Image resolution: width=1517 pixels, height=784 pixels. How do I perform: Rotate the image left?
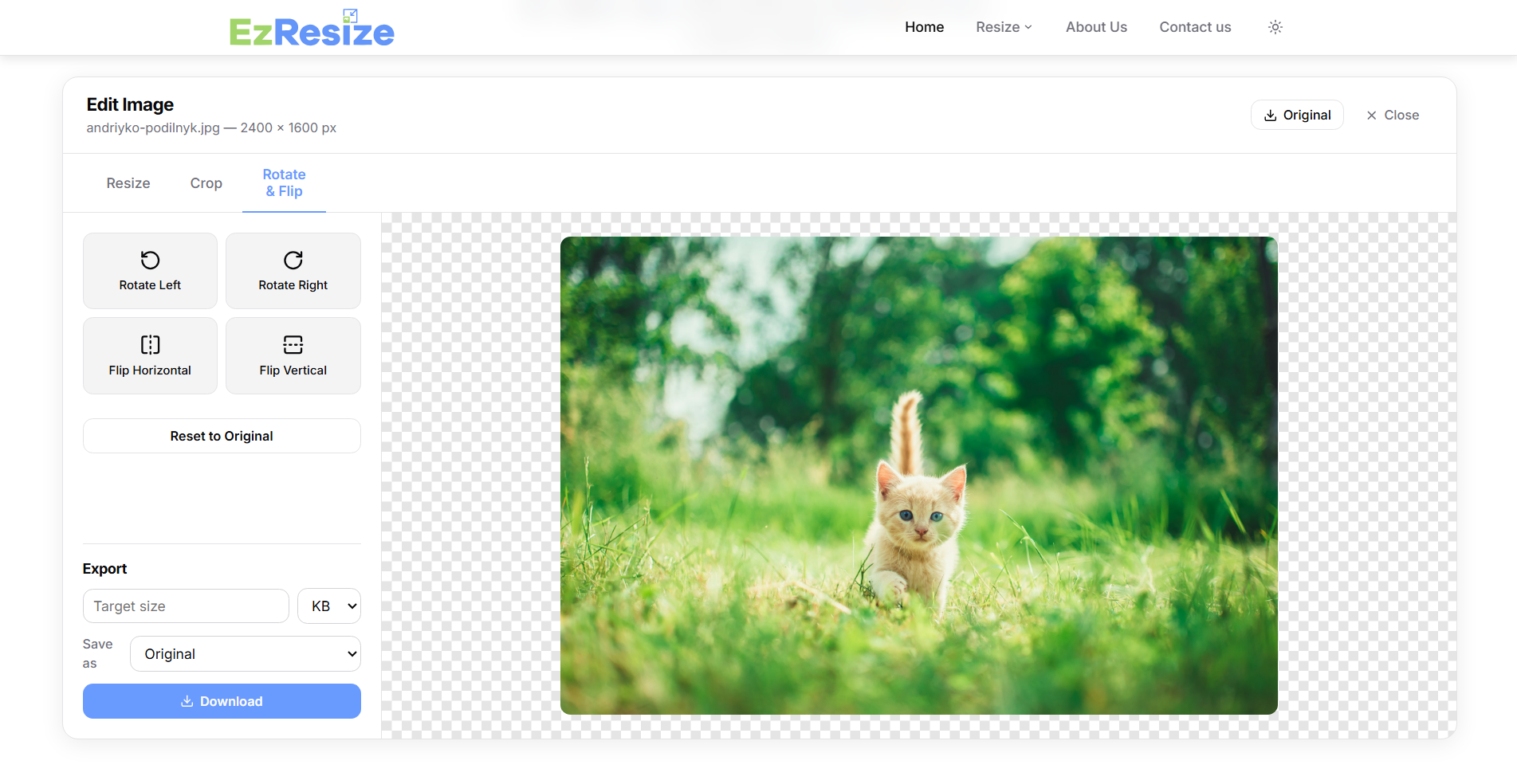[x=150, y=271]
